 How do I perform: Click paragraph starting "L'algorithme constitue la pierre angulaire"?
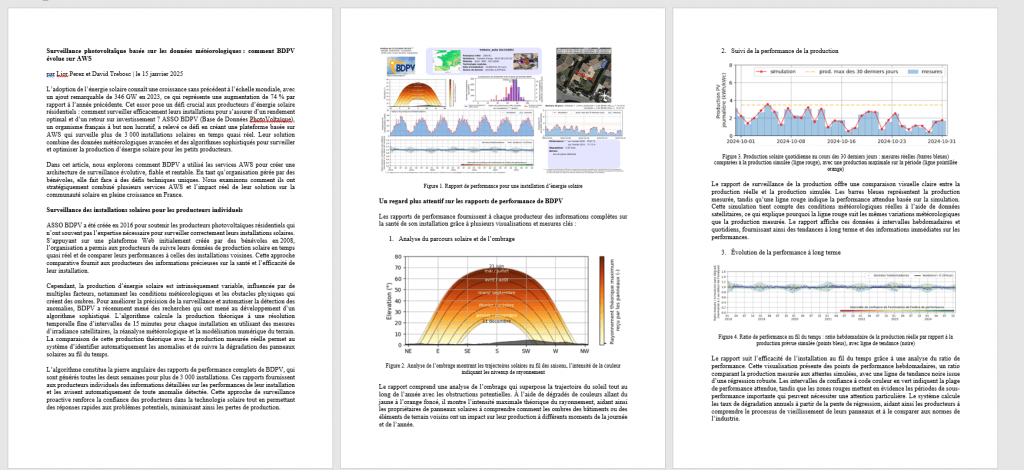click(x=170, y=388)
